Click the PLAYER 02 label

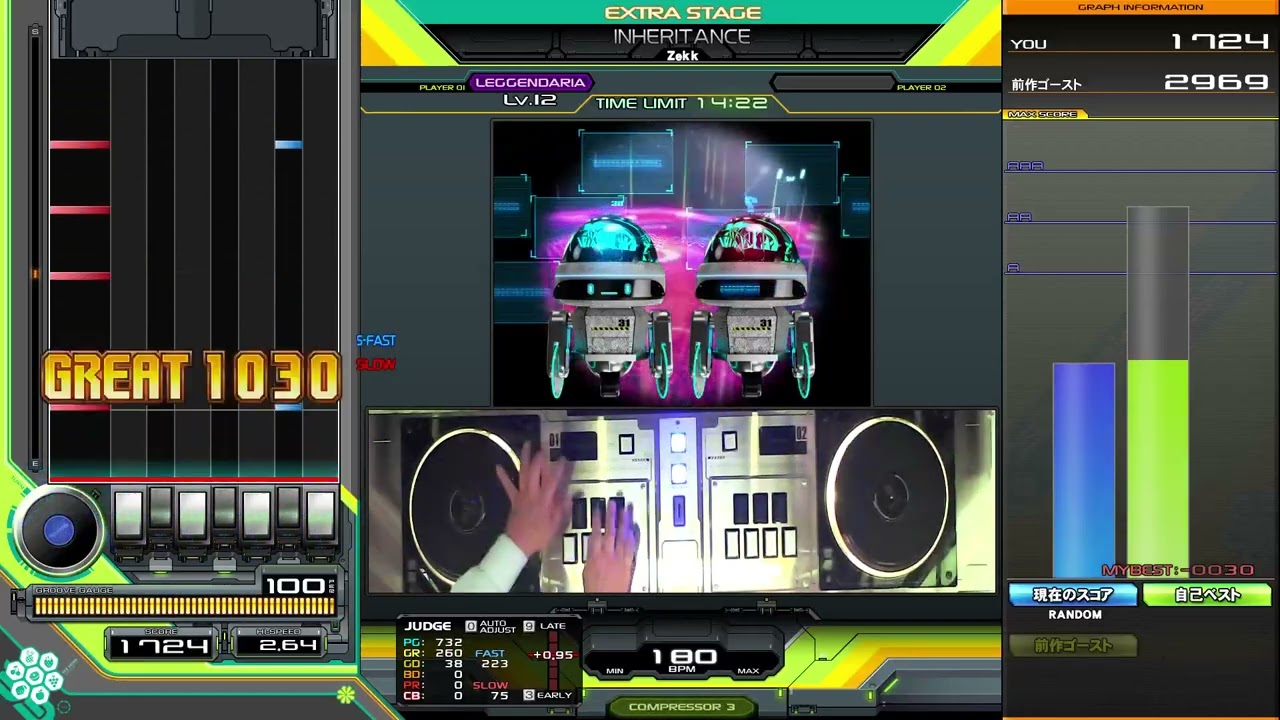coord(921,88)
